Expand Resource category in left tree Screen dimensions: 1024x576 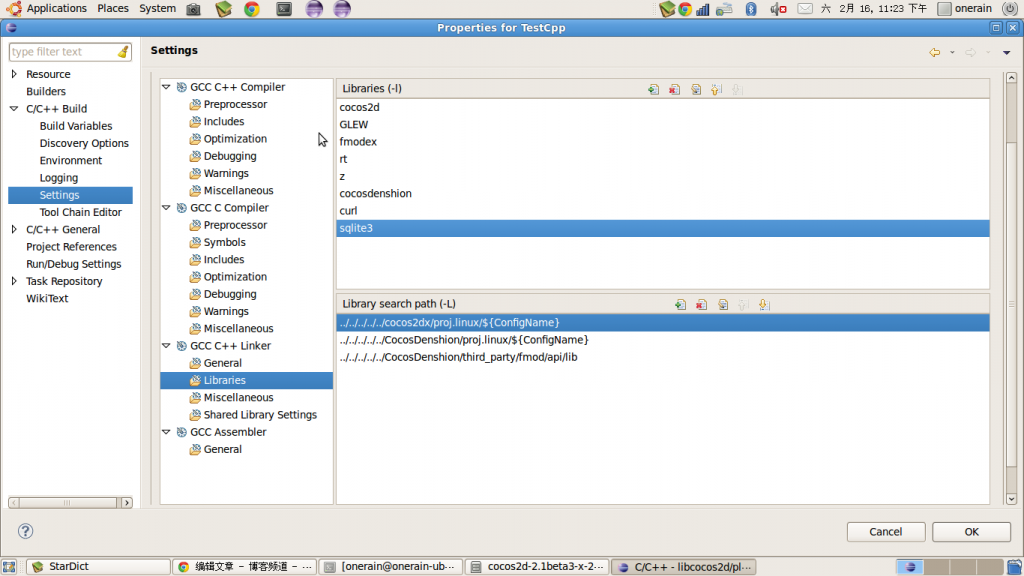[14, 74]
